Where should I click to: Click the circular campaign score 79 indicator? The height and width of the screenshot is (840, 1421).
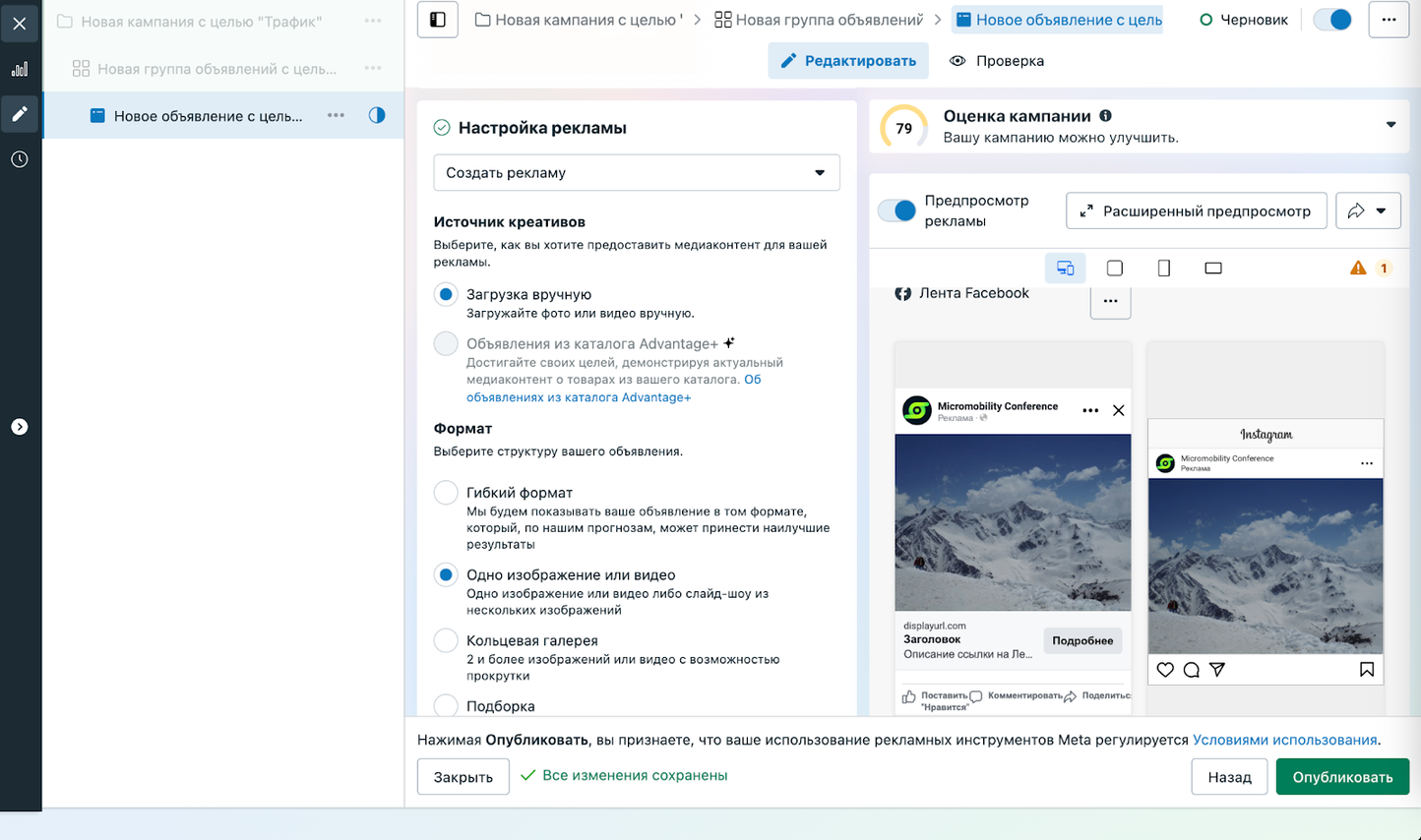(x=902, y=126)
